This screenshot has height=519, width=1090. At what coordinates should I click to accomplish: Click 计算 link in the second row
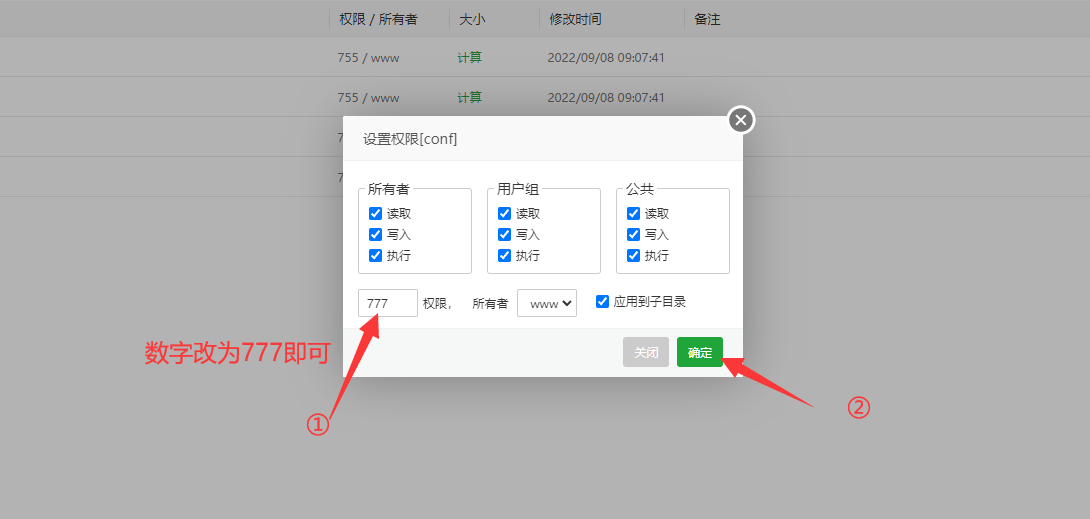[x=469, y=97]
